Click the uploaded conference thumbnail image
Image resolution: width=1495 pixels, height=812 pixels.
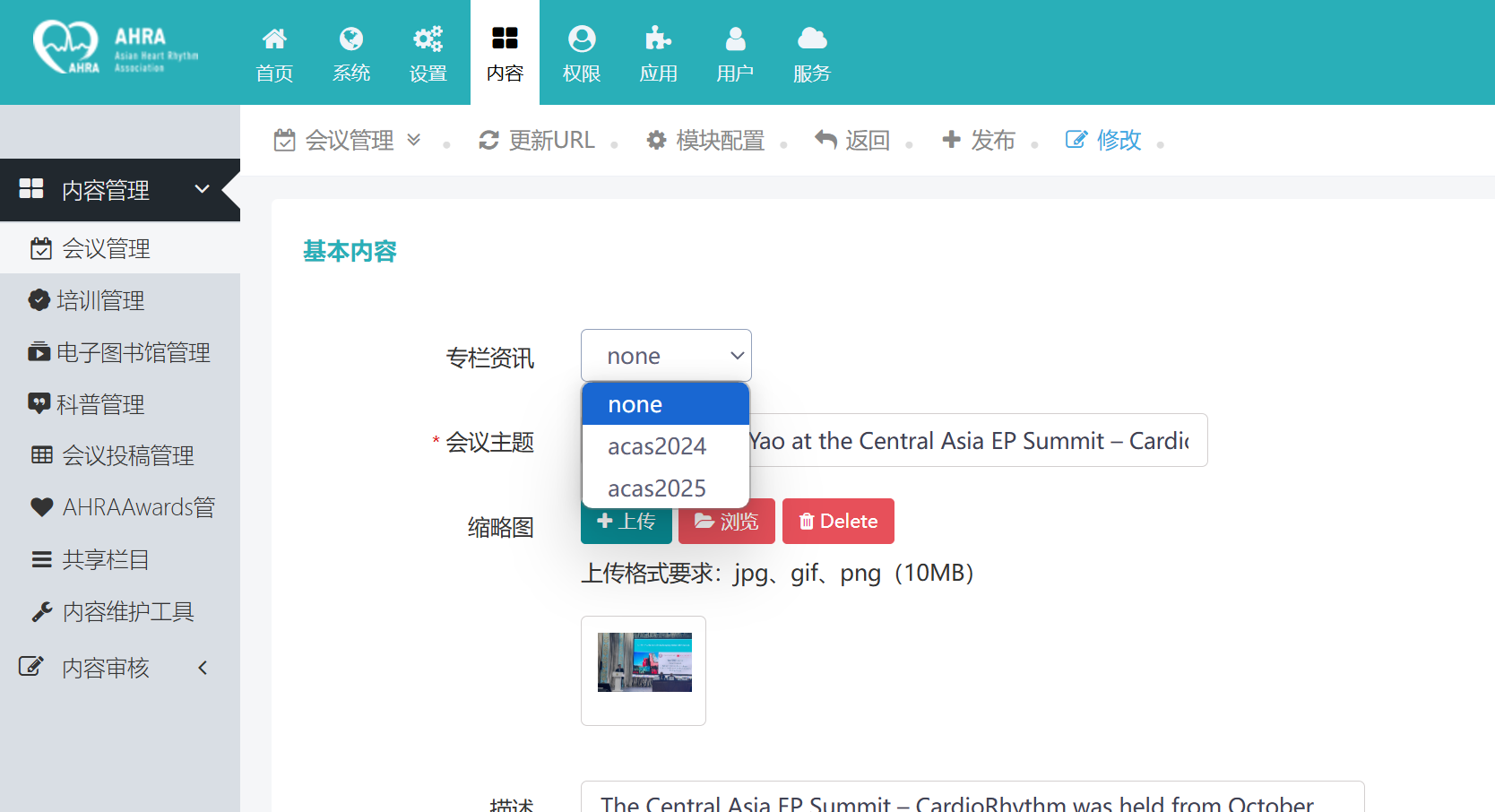644,662
